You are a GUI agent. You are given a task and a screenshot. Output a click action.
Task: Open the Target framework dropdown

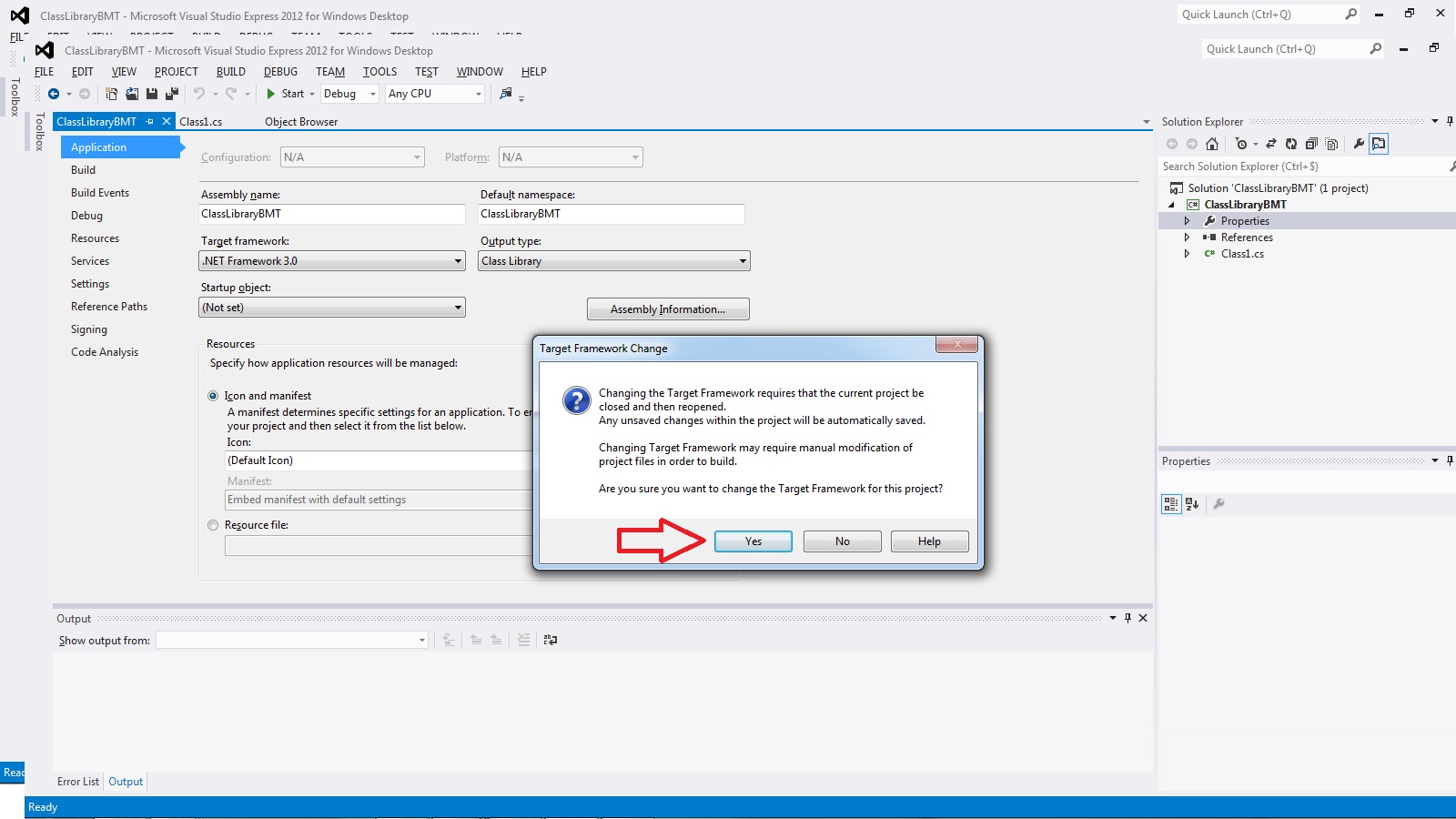(x=332, y=261)
